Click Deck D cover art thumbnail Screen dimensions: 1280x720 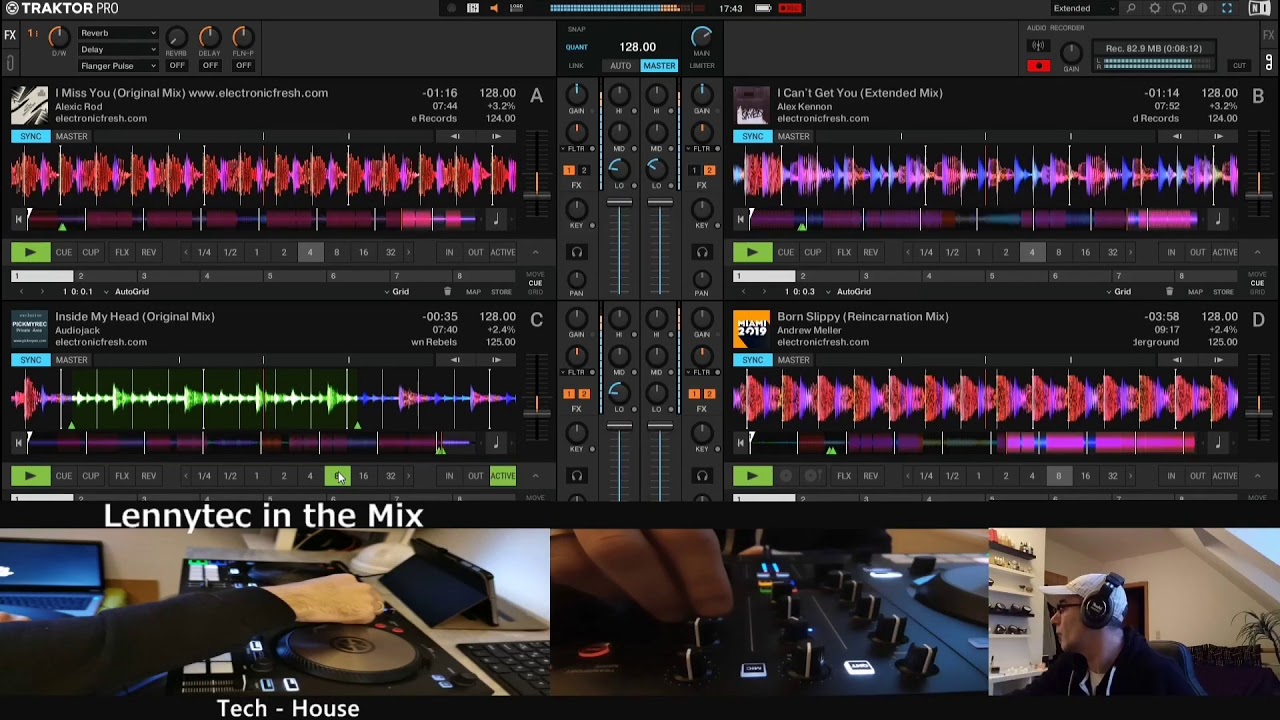point(752,329)
